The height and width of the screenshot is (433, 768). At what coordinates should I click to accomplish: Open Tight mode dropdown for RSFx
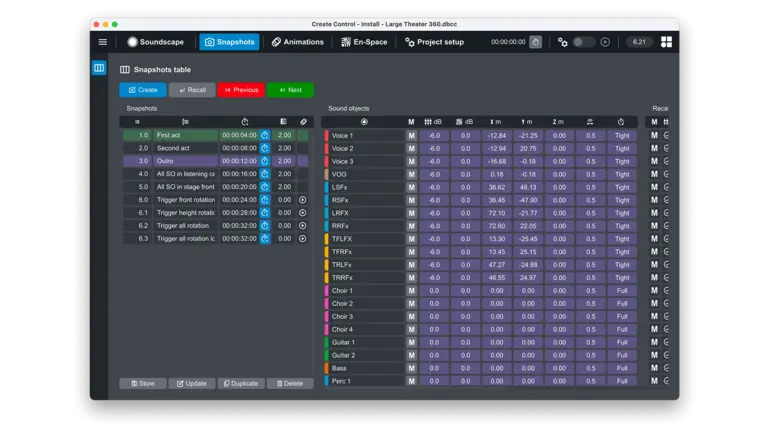point(622,200)
